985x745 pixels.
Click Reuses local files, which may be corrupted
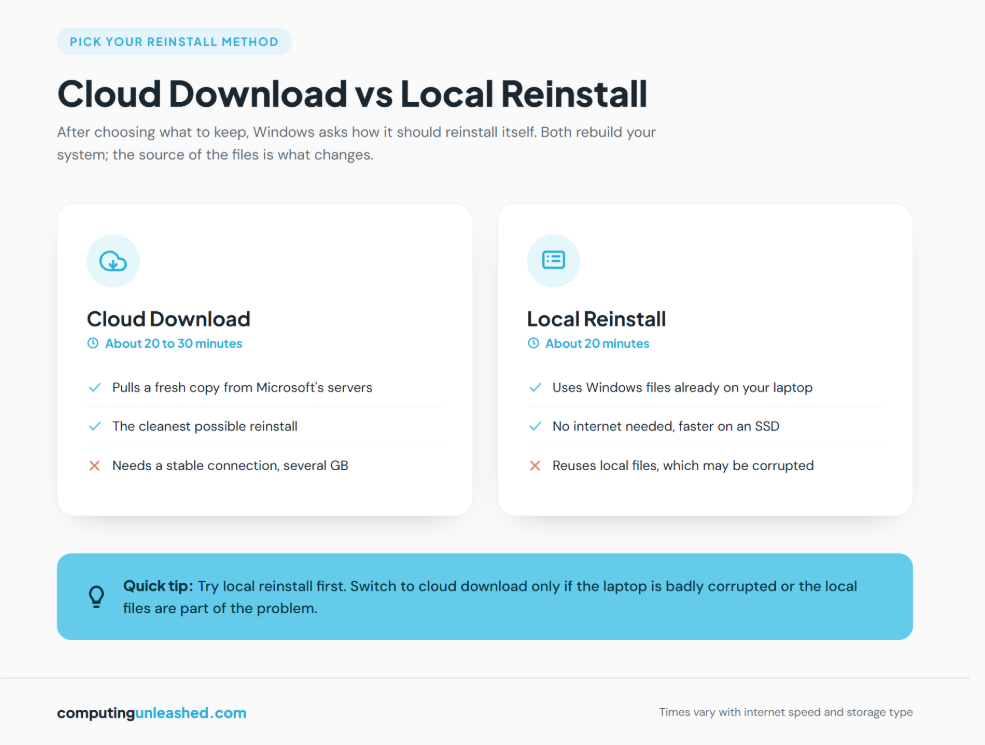click(x=683, y=465)
